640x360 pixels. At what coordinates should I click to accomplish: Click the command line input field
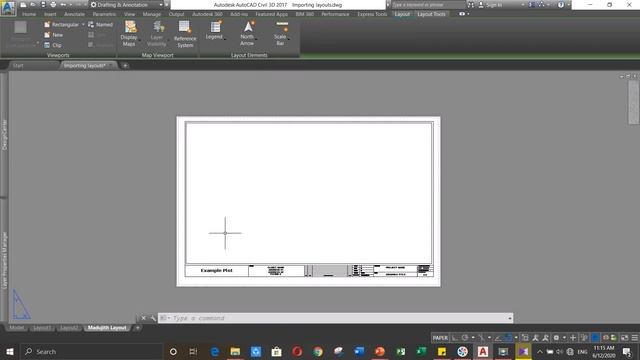click(x=335, y=318)
